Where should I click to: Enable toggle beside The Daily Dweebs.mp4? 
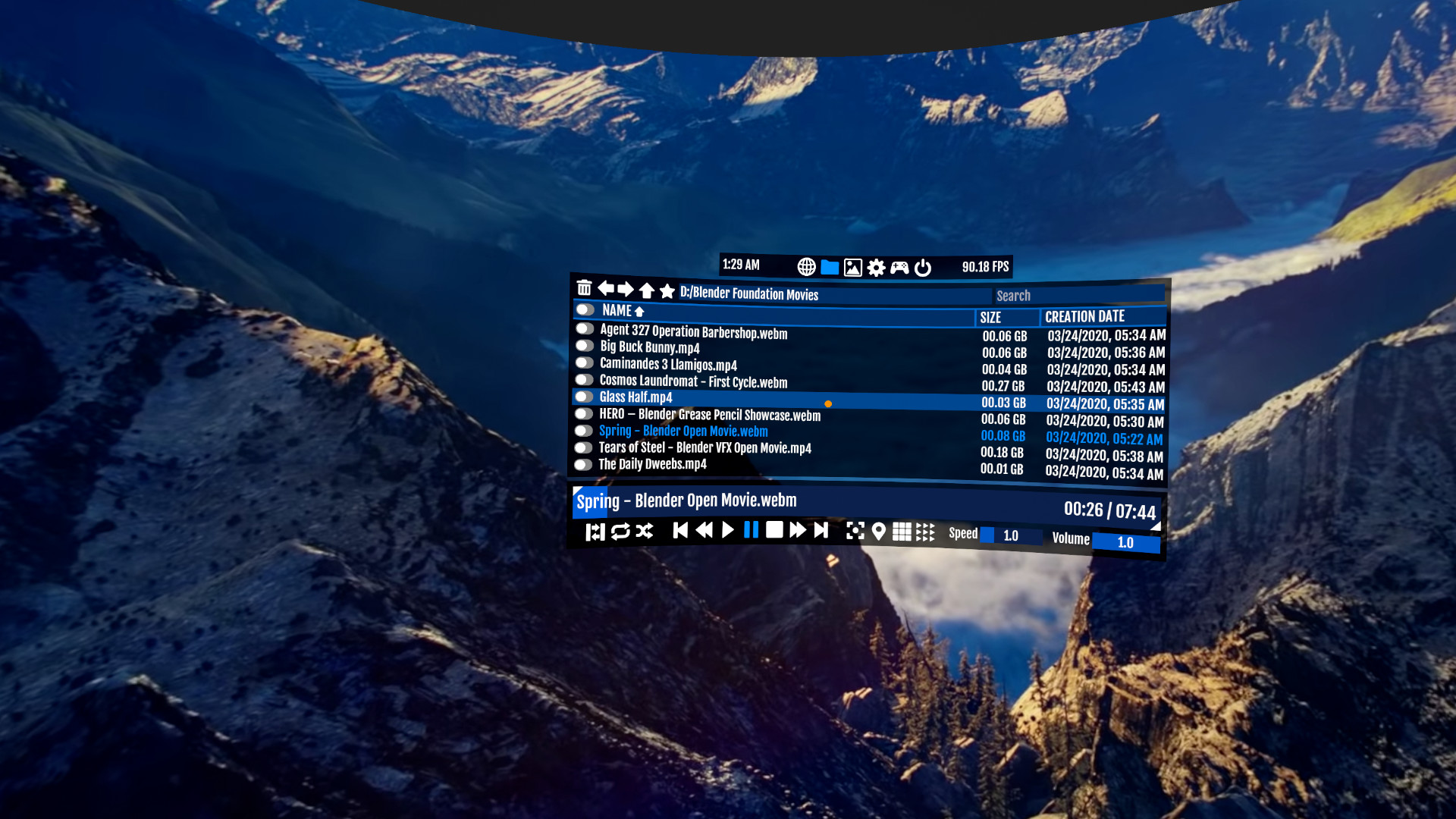[x=582, y=464]
